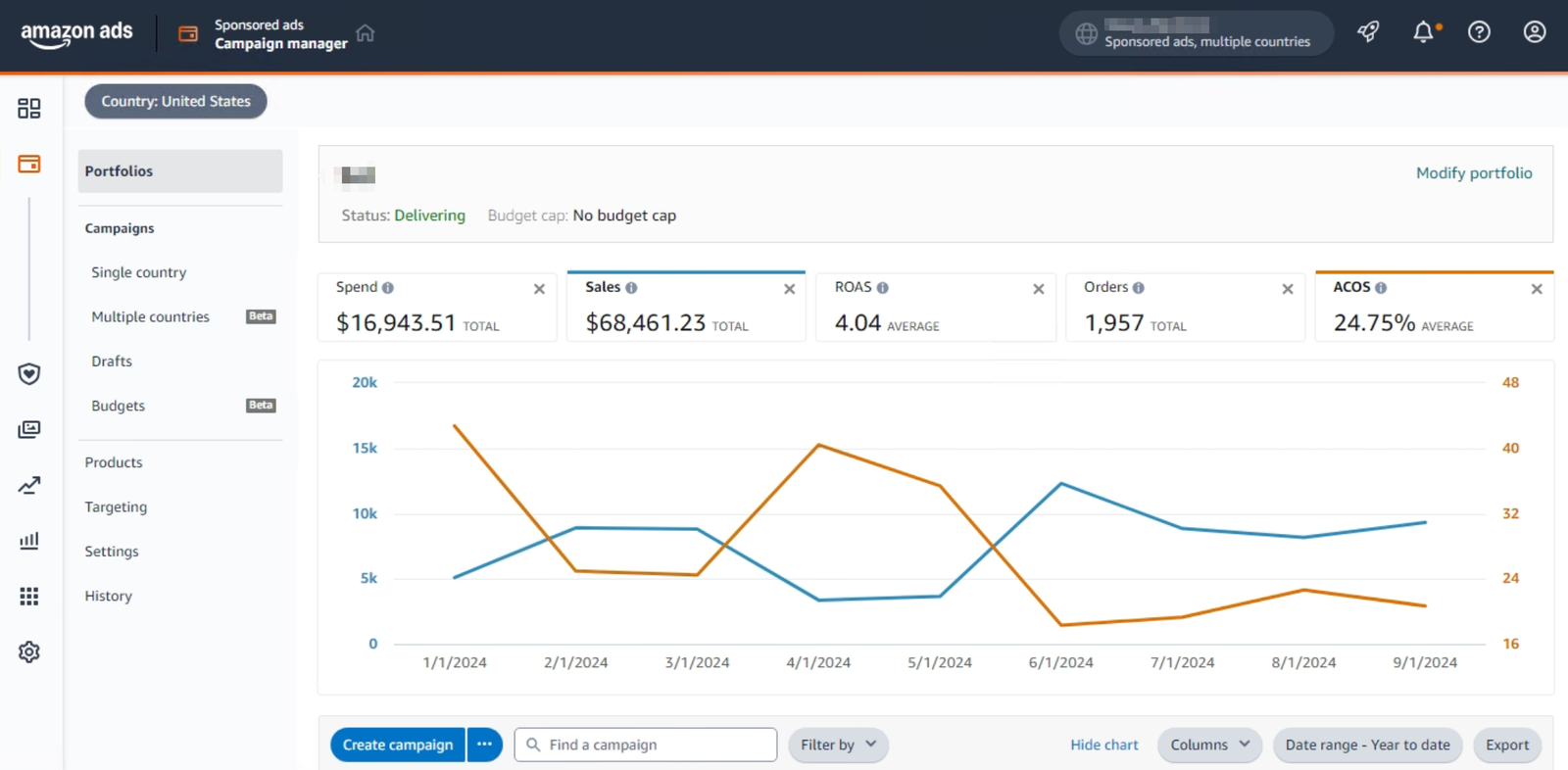This screenshot has height=770, width=1568.
Task: Open the Columns dropdown
Action: tap(1209, 745)
